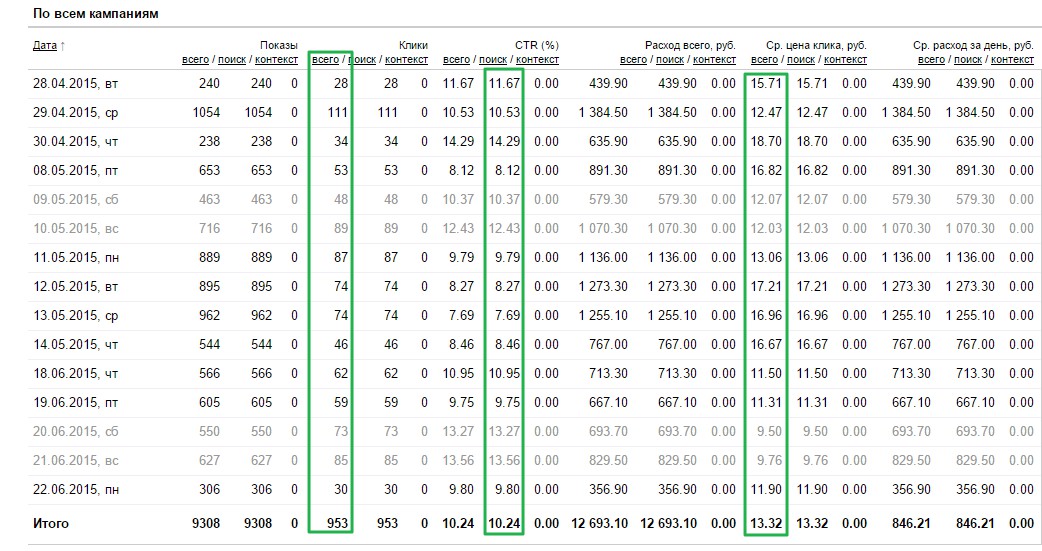The image size is (1042, 551).
Task: Click the date cell 11.05.2015, пн
Action: point(76,257)
